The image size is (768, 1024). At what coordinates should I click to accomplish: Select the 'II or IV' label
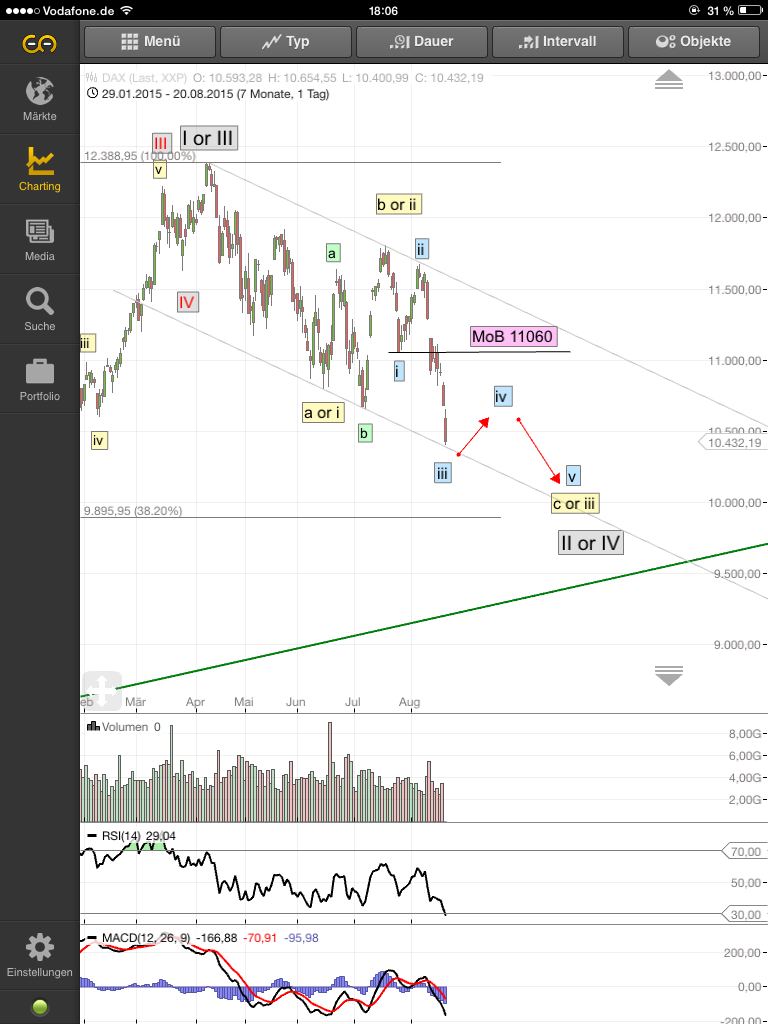point(590,543)
